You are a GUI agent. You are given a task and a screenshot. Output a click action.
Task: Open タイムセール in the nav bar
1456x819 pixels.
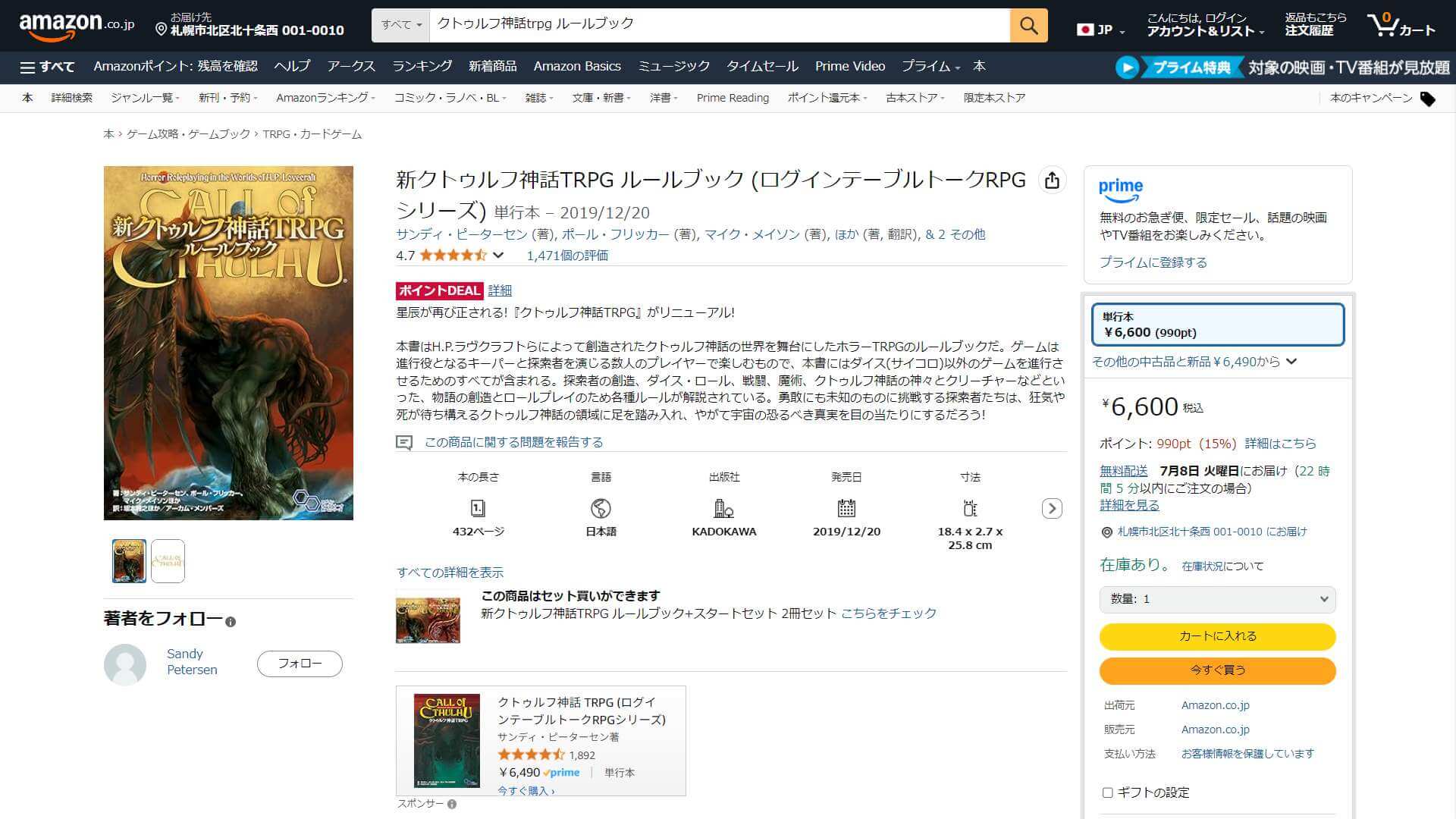[x=762, y=67]
